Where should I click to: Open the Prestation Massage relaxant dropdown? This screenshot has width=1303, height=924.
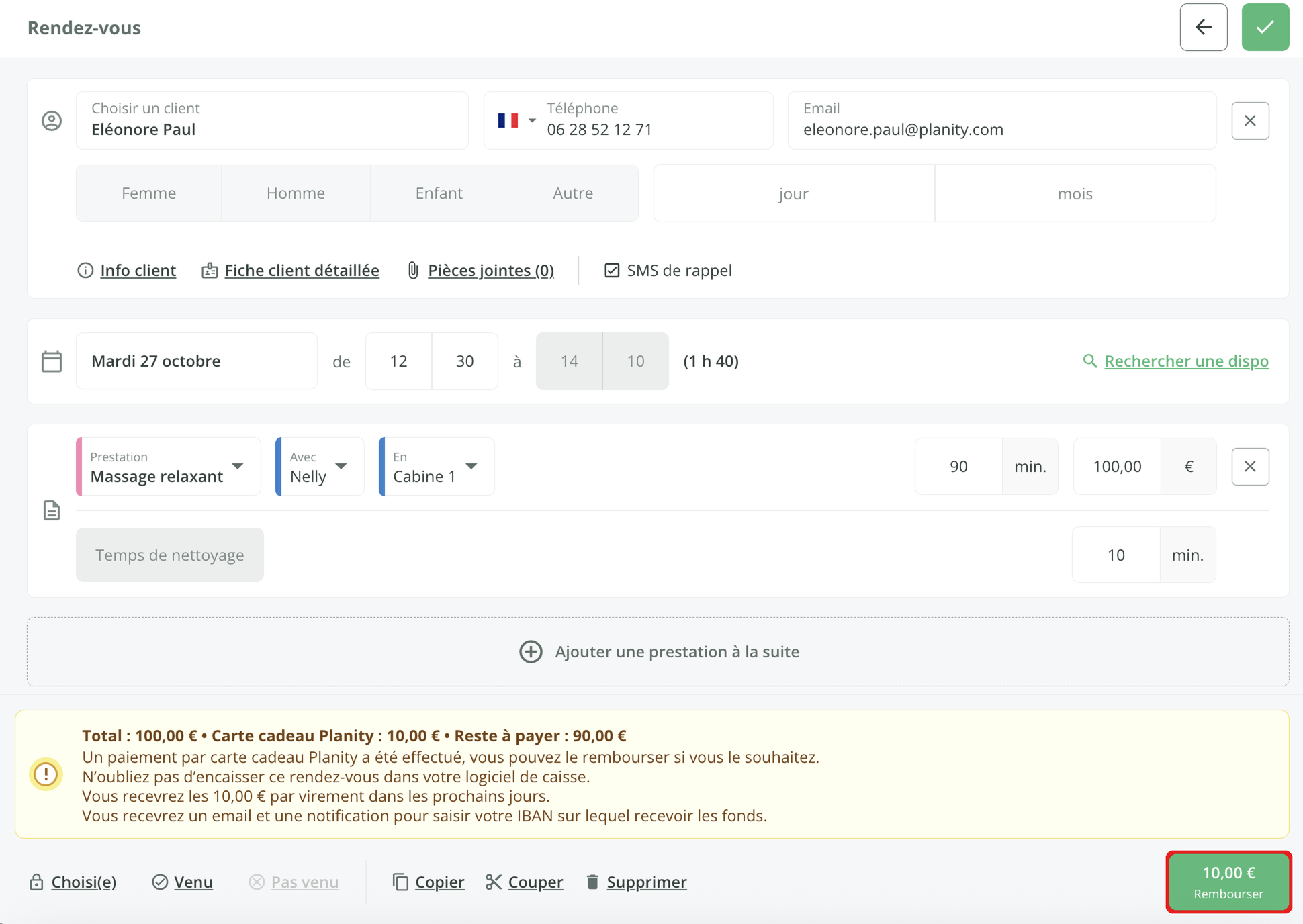point(169,466)
